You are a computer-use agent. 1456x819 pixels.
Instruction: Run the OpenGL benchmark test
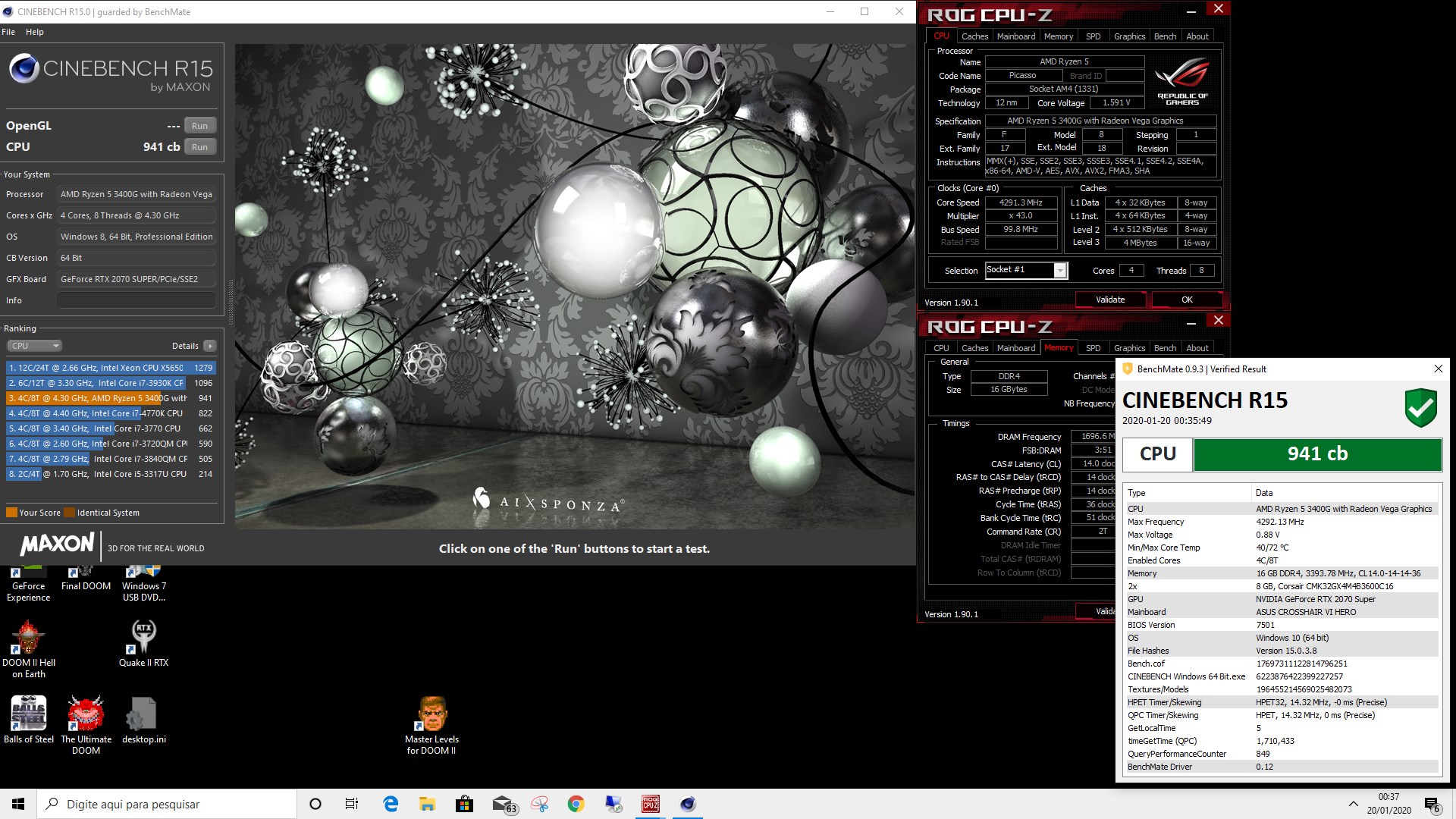(199, 126)
